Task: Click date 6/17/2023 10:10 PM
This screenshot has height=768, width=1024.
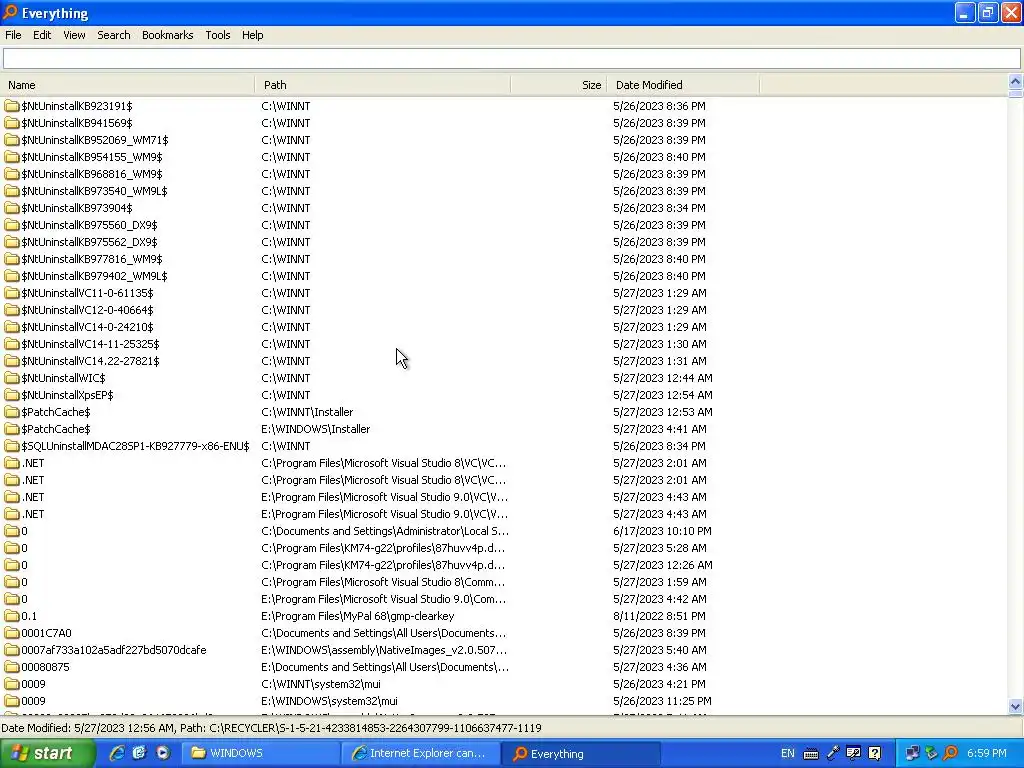Action: click(662, 531)
